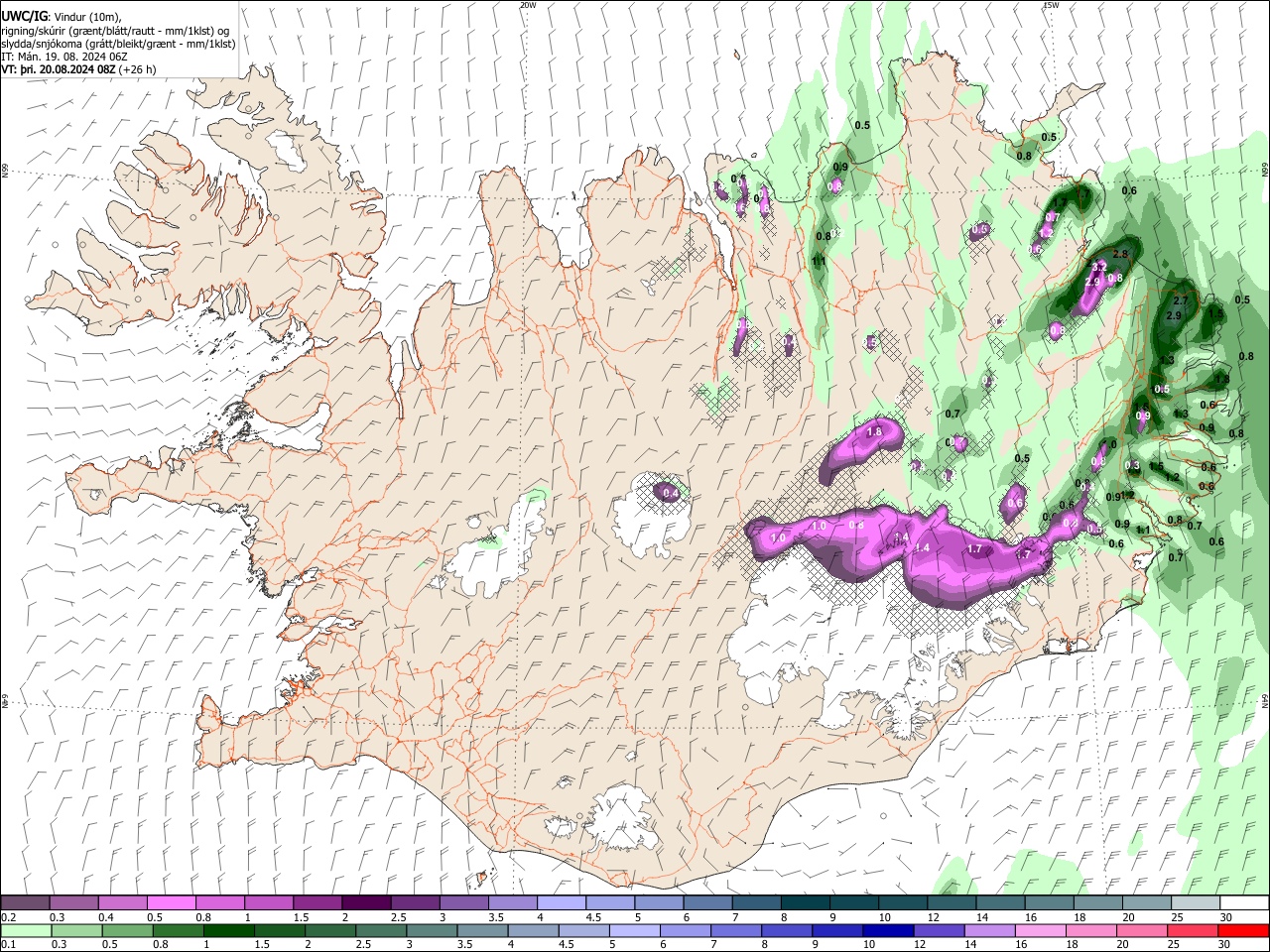Pick the dark teal 8 swatch in upper legend
The width and height of the screenshot is (1270, 952).
(x=806, y=902)
